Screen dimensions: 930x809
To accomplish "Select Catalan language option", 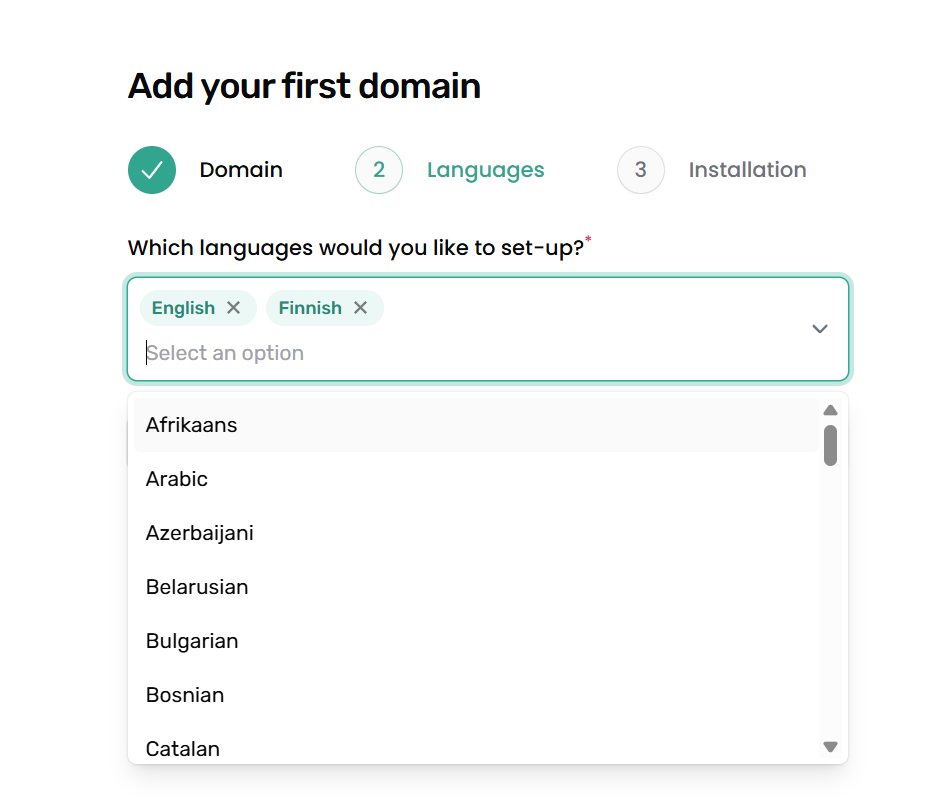I will pos(183,748).
